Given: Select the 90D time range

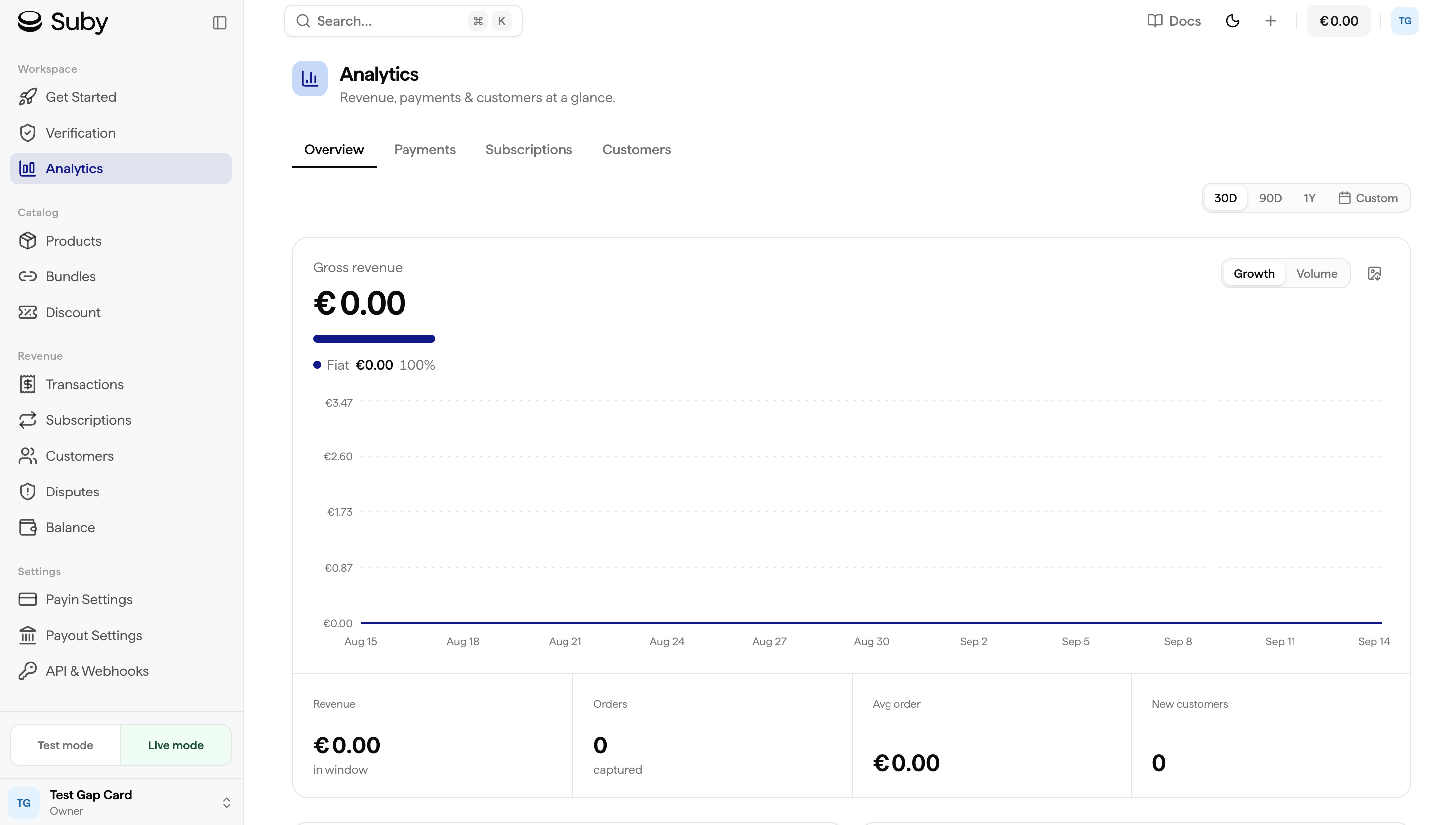Looking at the screenshot, I should pos(1270,198).
